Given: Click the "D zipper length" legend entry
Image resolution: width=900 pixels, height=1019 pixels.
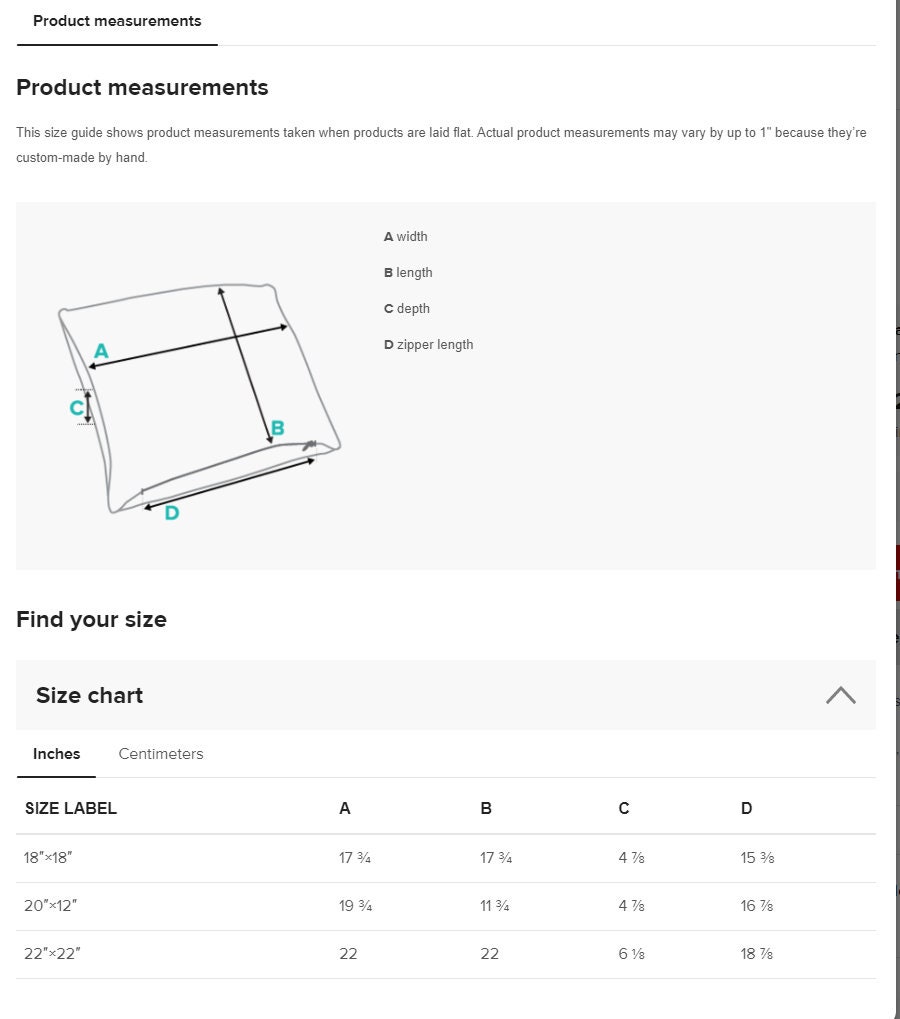Looking at the screenshot, I should [428, 344].
